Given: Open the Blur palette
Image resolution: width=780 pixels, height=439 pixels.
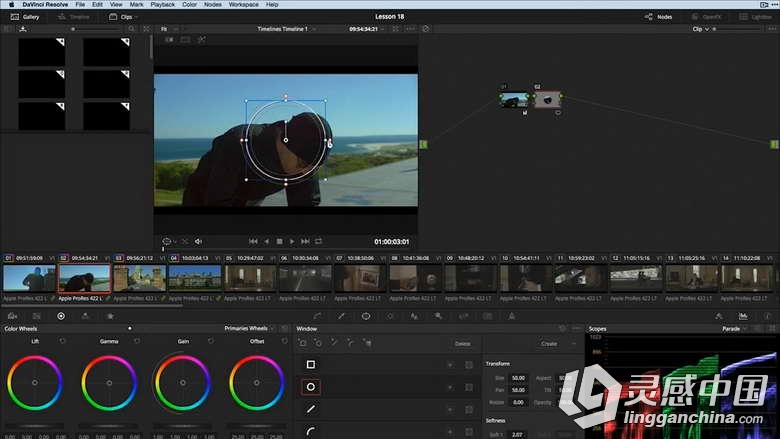Looking at the screenshot, I should (414, 316).
